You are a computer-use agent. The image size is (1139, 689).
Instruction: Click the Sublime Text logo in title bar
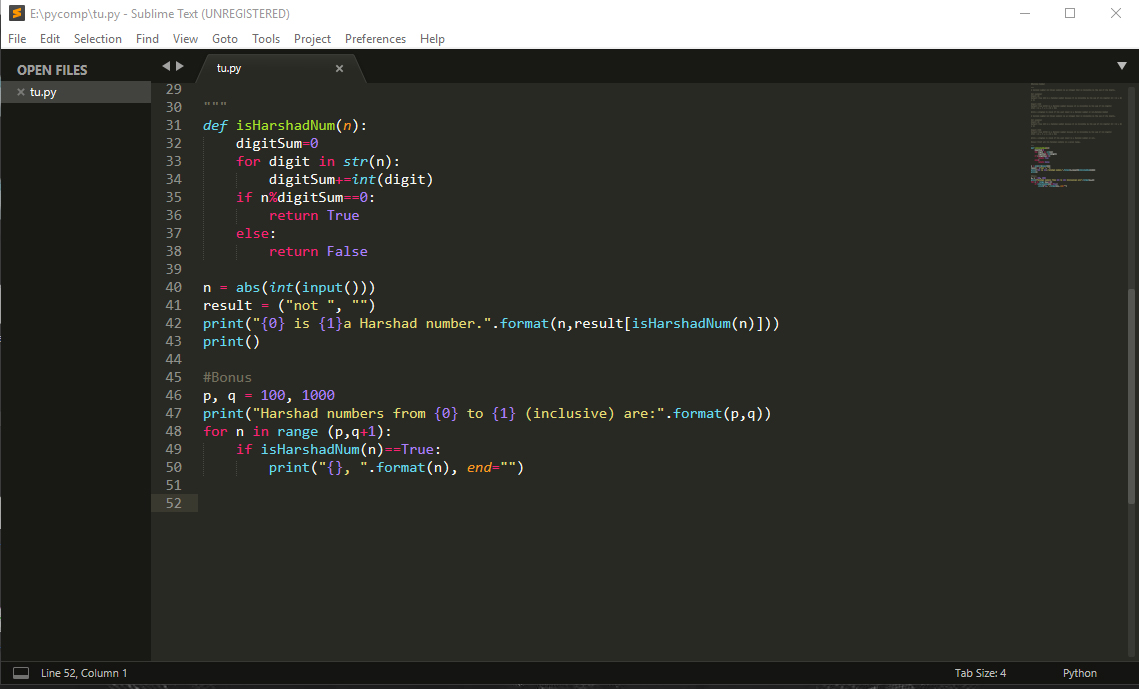[16, 13]
